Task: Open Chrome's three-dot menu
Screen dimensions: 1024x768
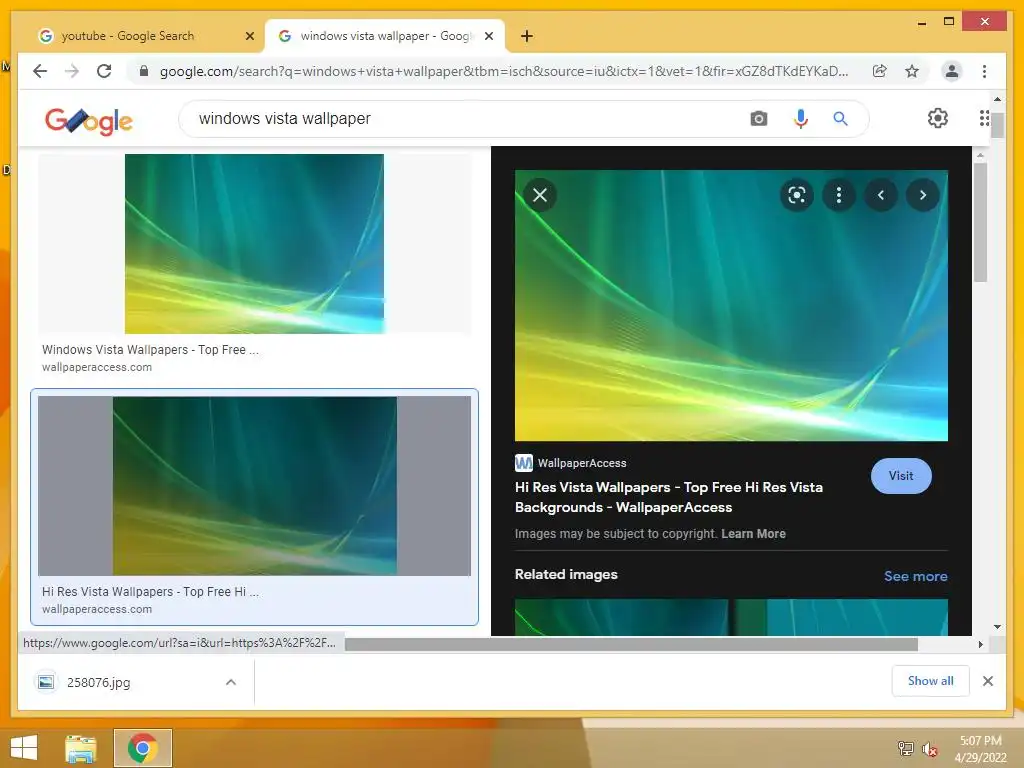Action: 984,71
